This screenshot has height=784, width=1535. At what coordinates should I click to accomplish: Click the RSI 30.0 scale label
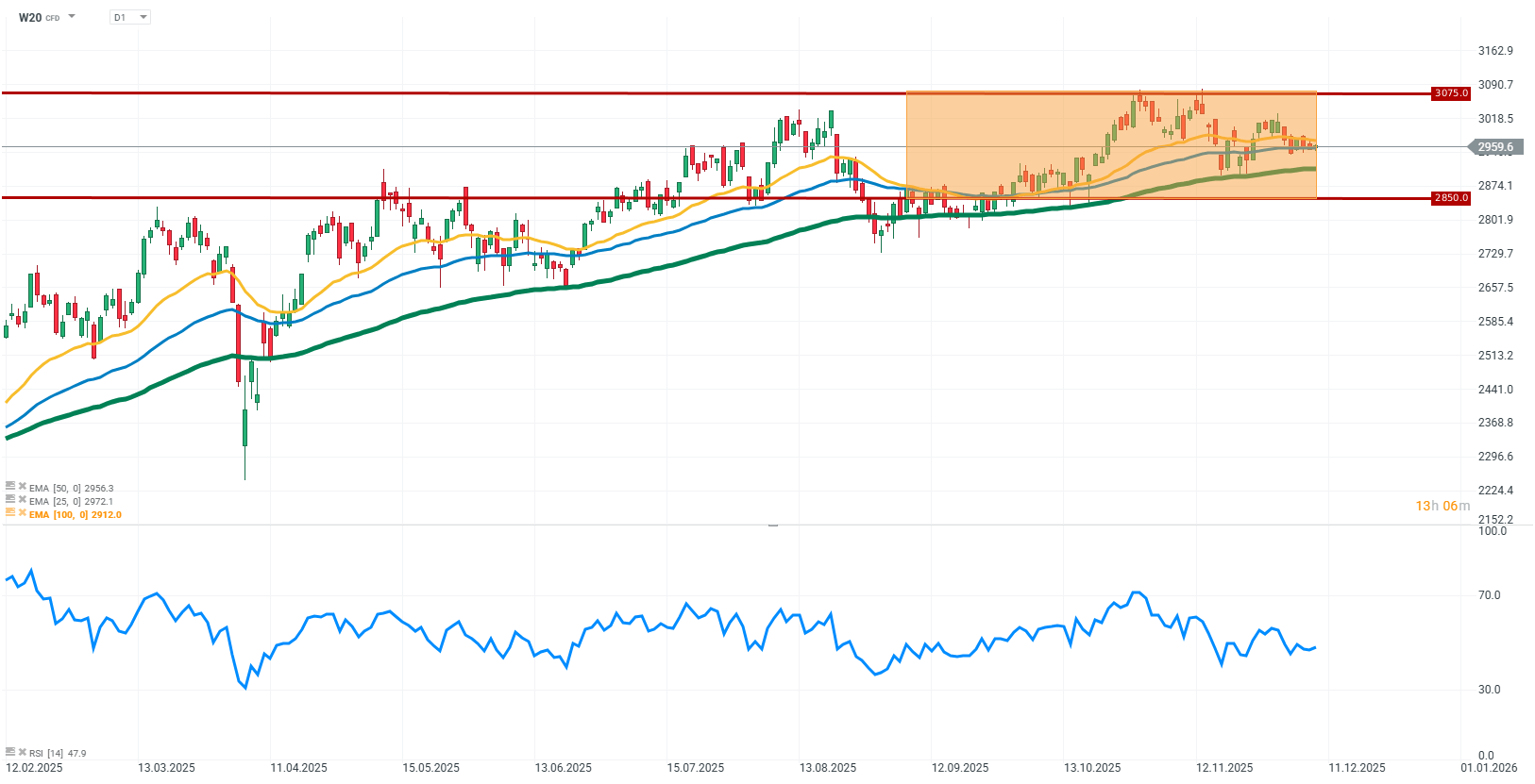[1490, 690]
